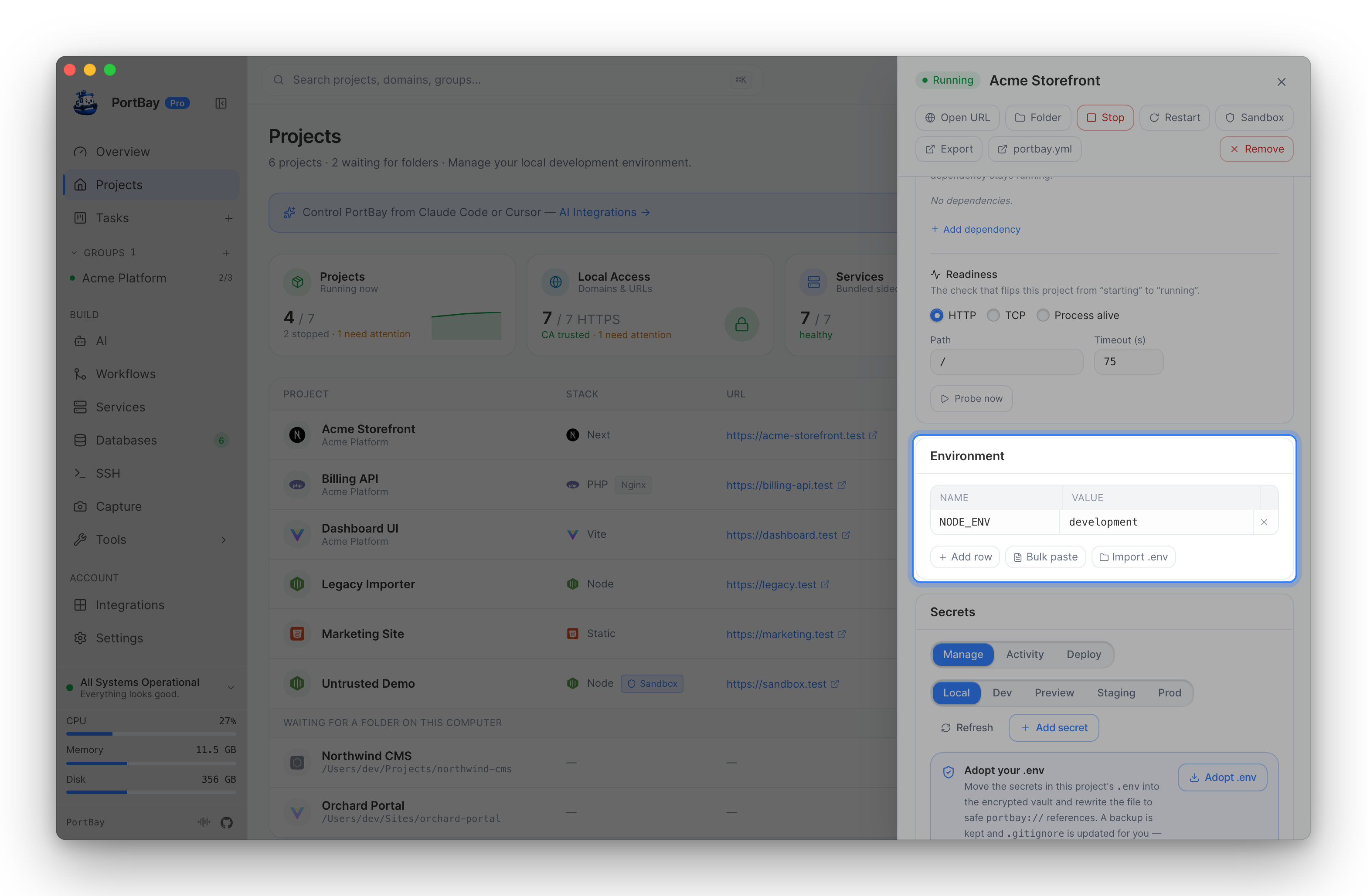Open the Acme Platform group in sidebar
The width and height of the screenshot is (1367, 896).
[x=151, y=278]
